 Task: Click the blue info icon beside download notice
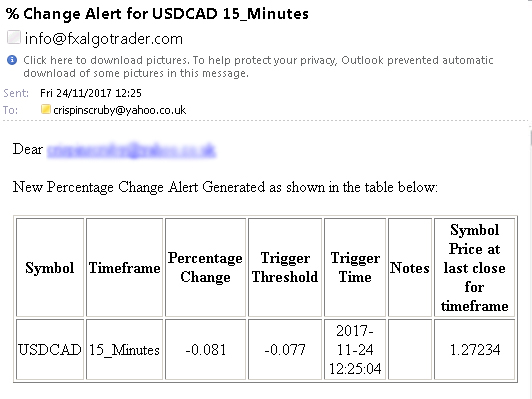(x=12, y=60)
